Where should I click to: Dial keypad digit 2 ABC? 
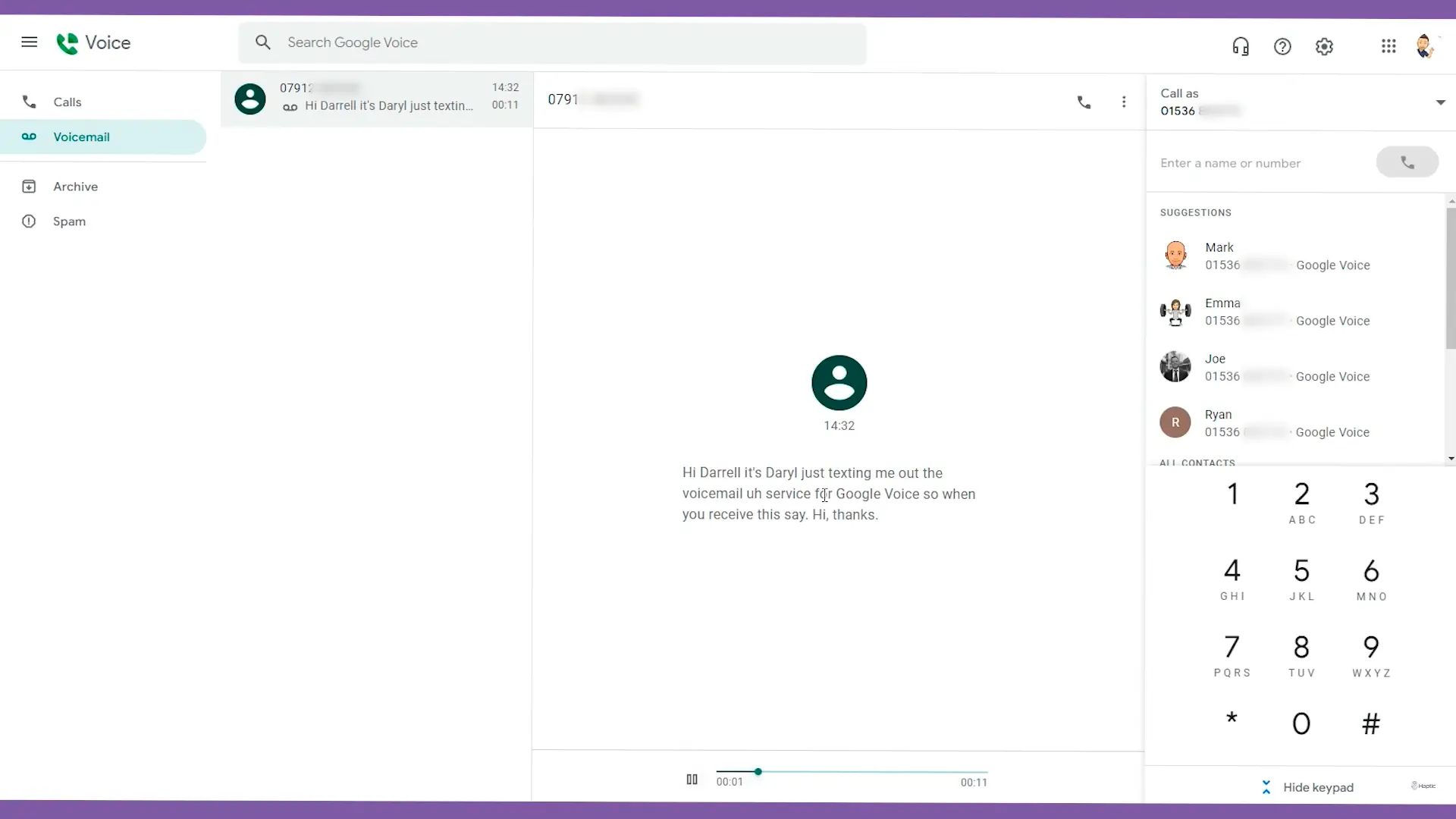[1301, 502]
